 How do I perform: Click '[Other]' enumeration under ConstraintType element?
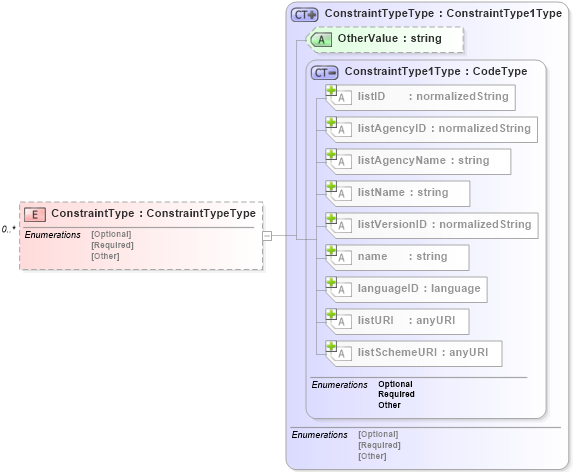point(105,256)
